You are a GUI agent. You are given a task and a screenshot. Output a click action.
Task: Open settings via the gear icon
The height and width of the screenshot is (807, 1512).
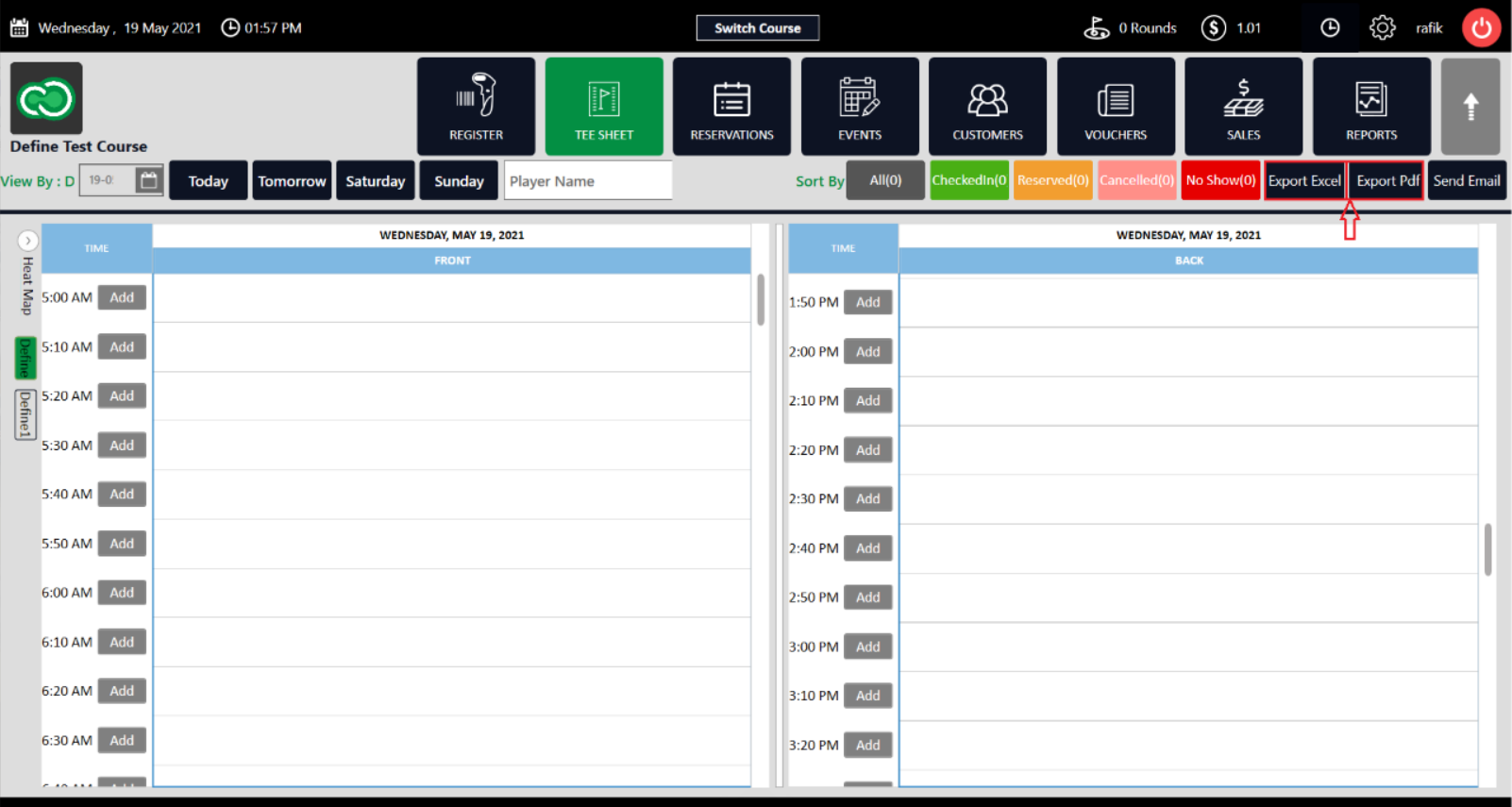click(x=1383, y=27)
